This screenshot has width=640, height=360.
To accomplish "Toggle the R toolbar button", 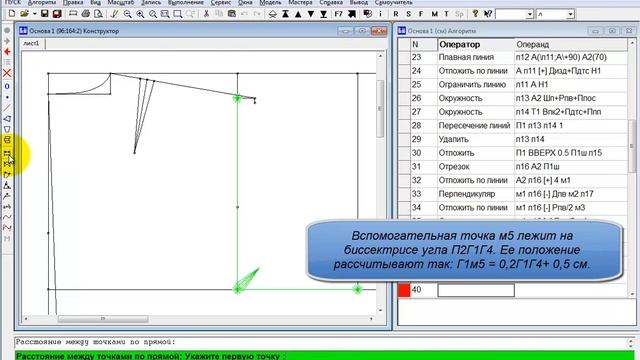I will [396, 14].
